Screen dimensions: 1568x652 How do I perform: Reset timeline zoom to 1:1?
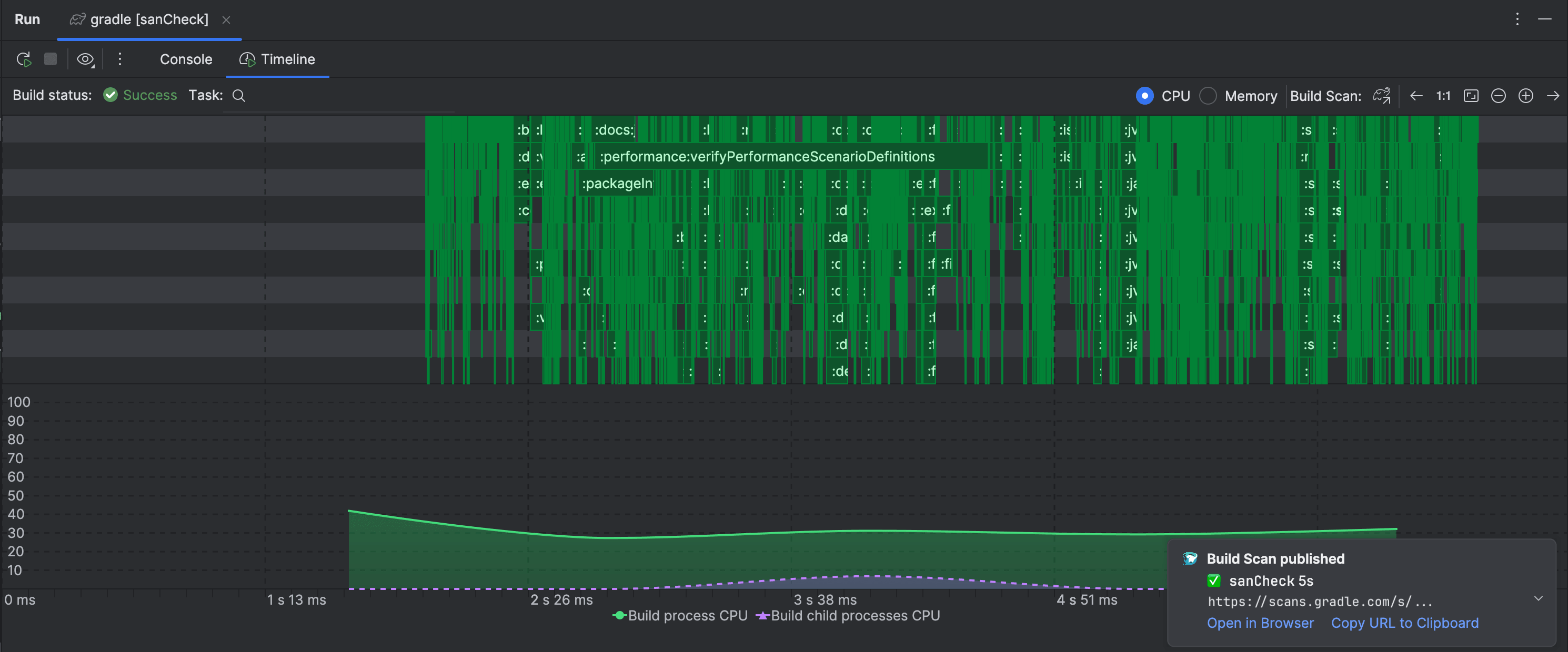pos(1443,96)
